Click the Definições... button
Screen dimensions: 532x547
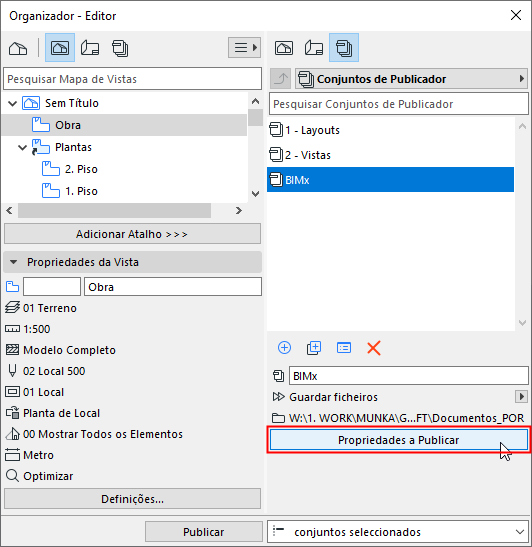point(132,499)
